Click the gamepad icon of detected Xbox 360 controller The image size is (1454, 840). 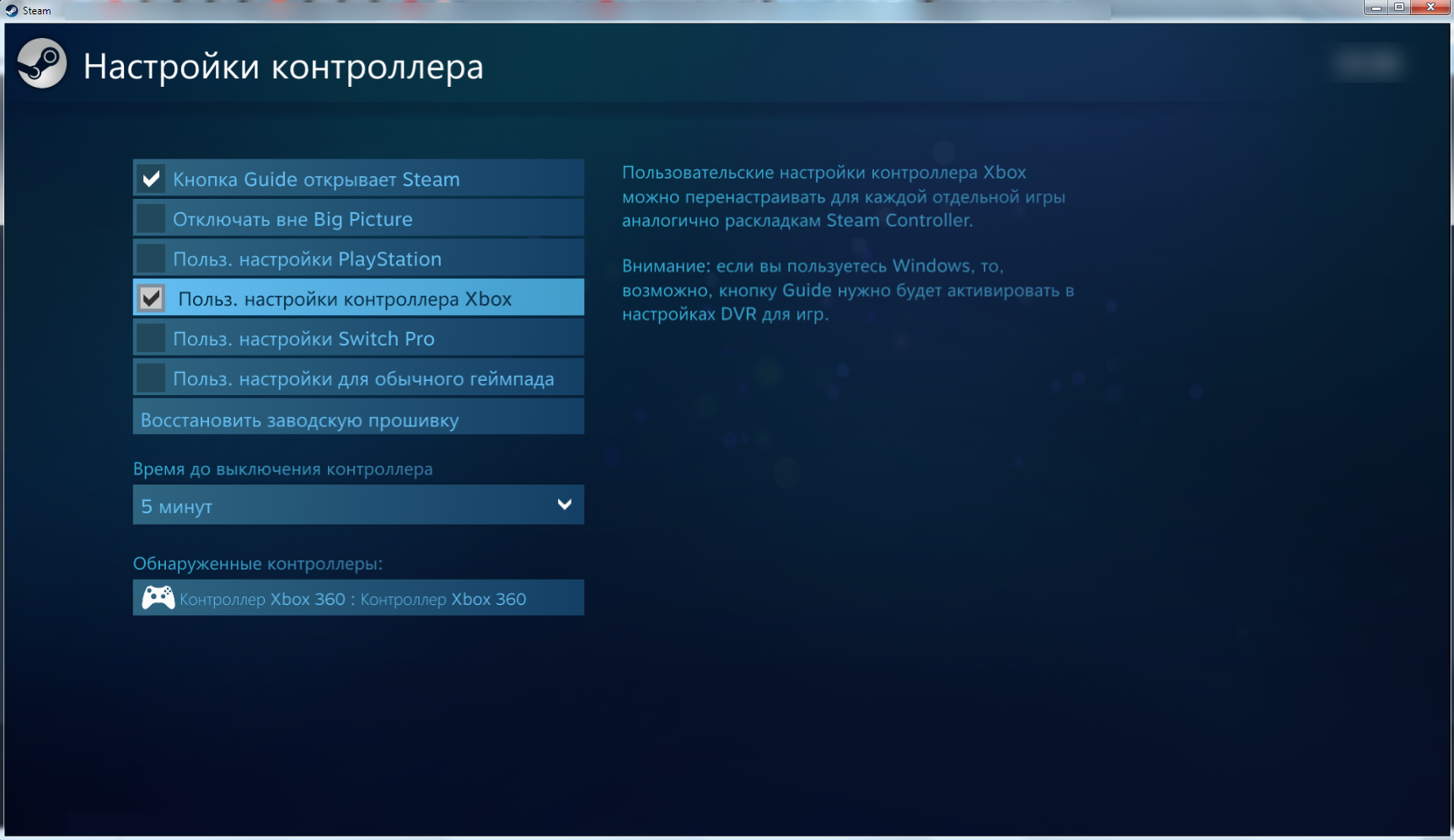(158, 598)
